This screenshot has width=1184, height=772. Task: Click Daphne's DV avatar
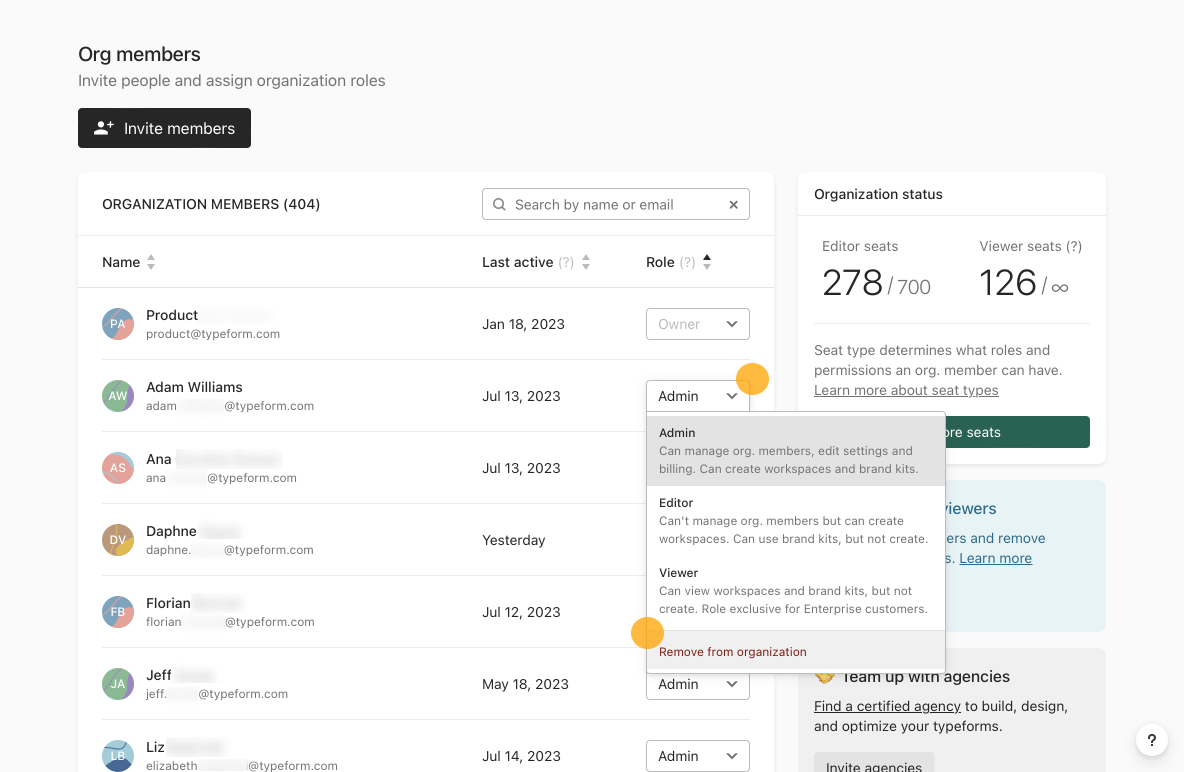(118, 540)
